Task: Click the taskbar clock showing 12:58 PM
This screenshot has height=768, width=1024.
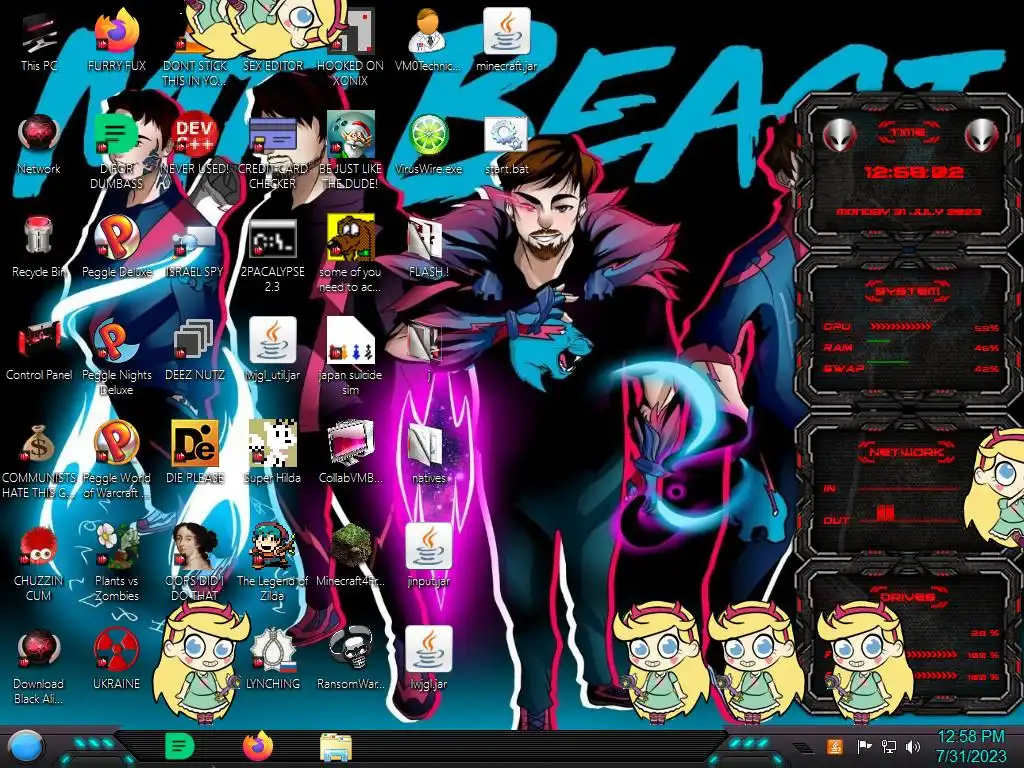Action: [x=971, y=737]
